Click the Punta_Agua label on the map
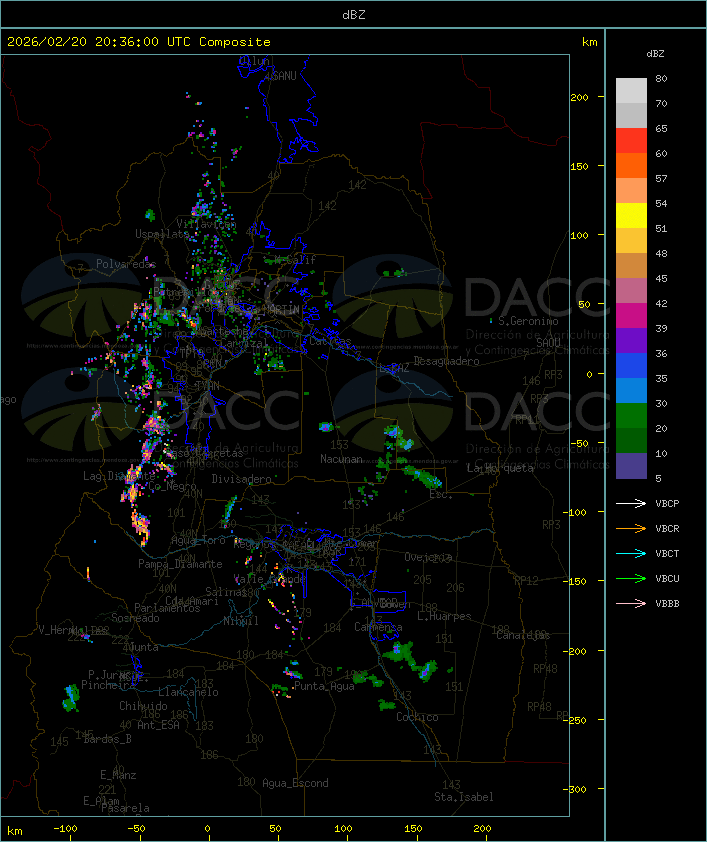The image size is (707, 842). [324, 686]
